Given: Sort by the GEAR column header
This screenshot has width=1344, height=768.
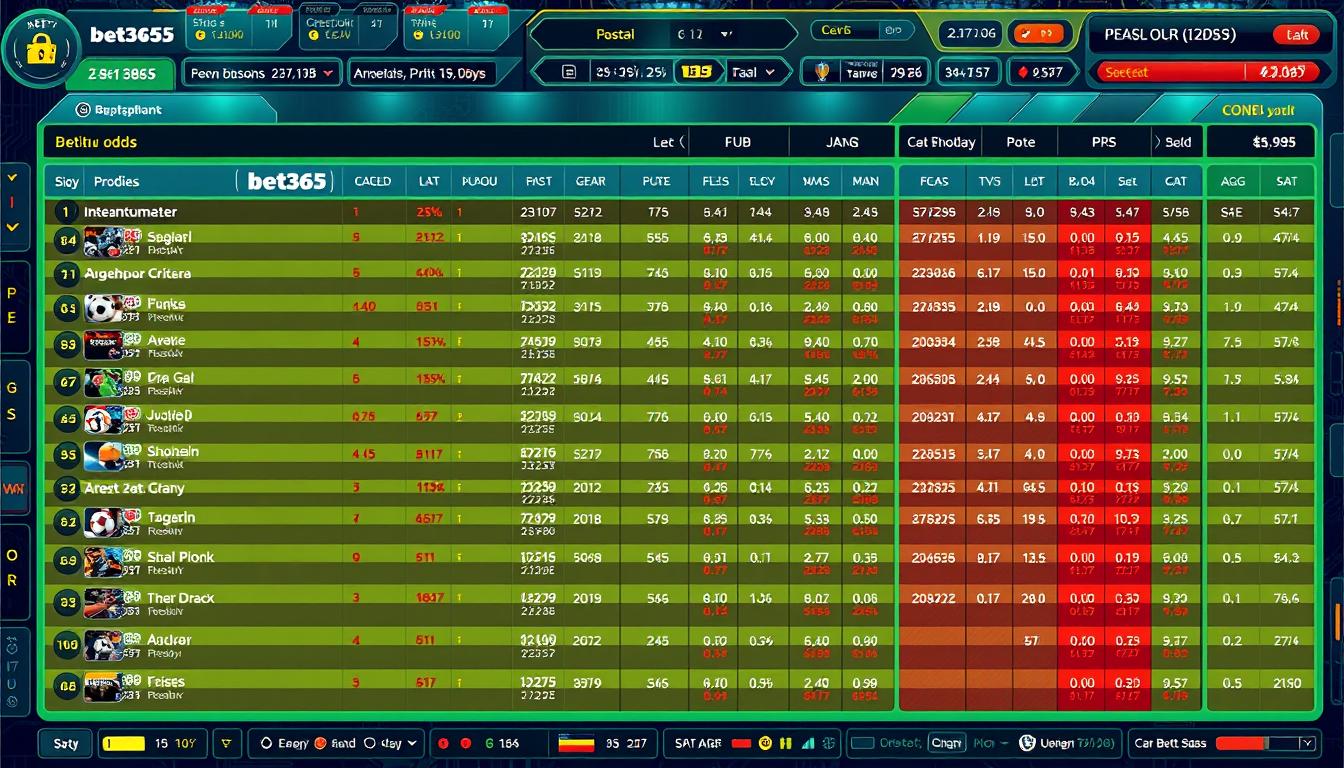Looking at the screenshot, I should tap(590, 181).
